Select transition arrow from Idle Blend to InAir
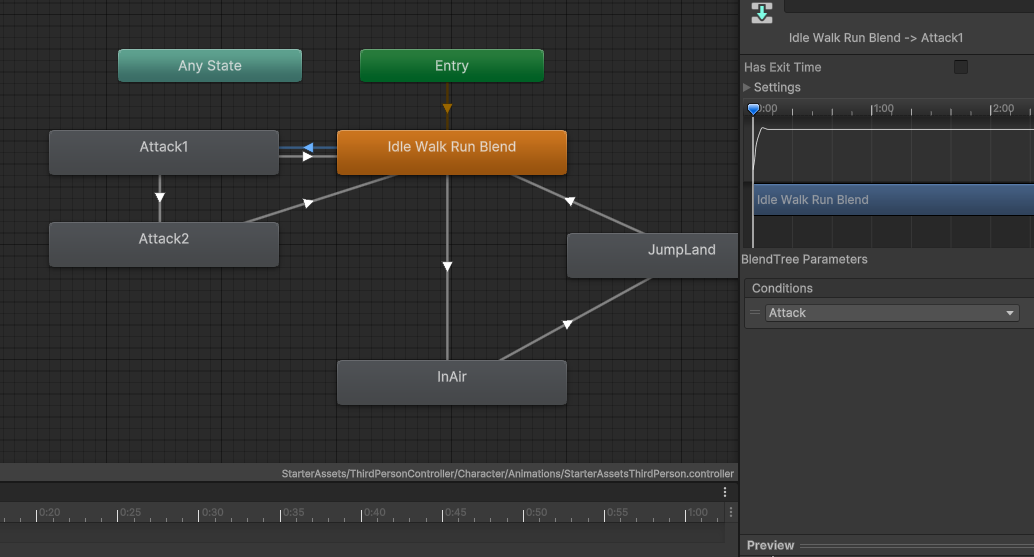This screenshot has height=557, width=1034. 448,266
